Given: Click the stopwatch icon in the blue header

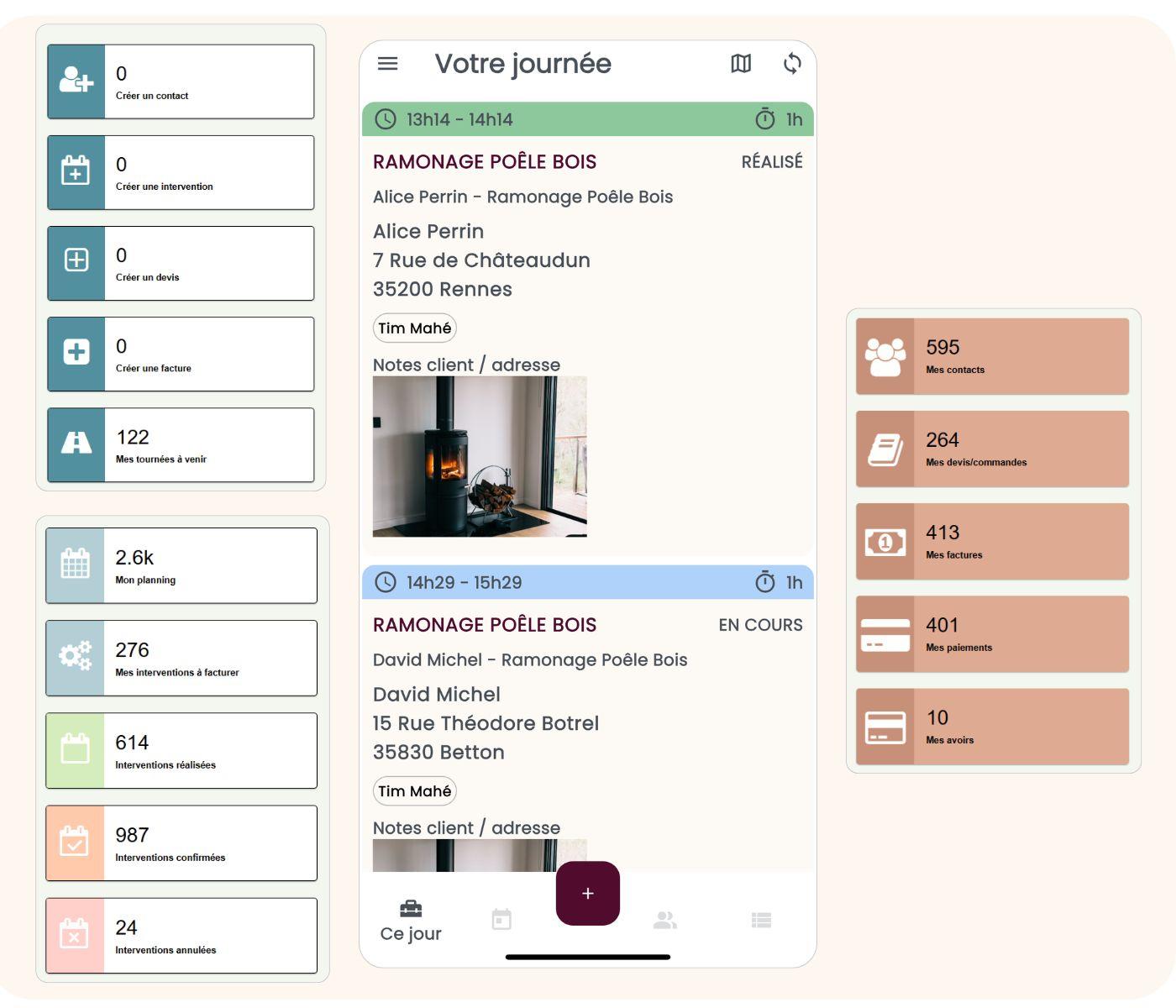Looking at the screenshot, I should [764, 581].
